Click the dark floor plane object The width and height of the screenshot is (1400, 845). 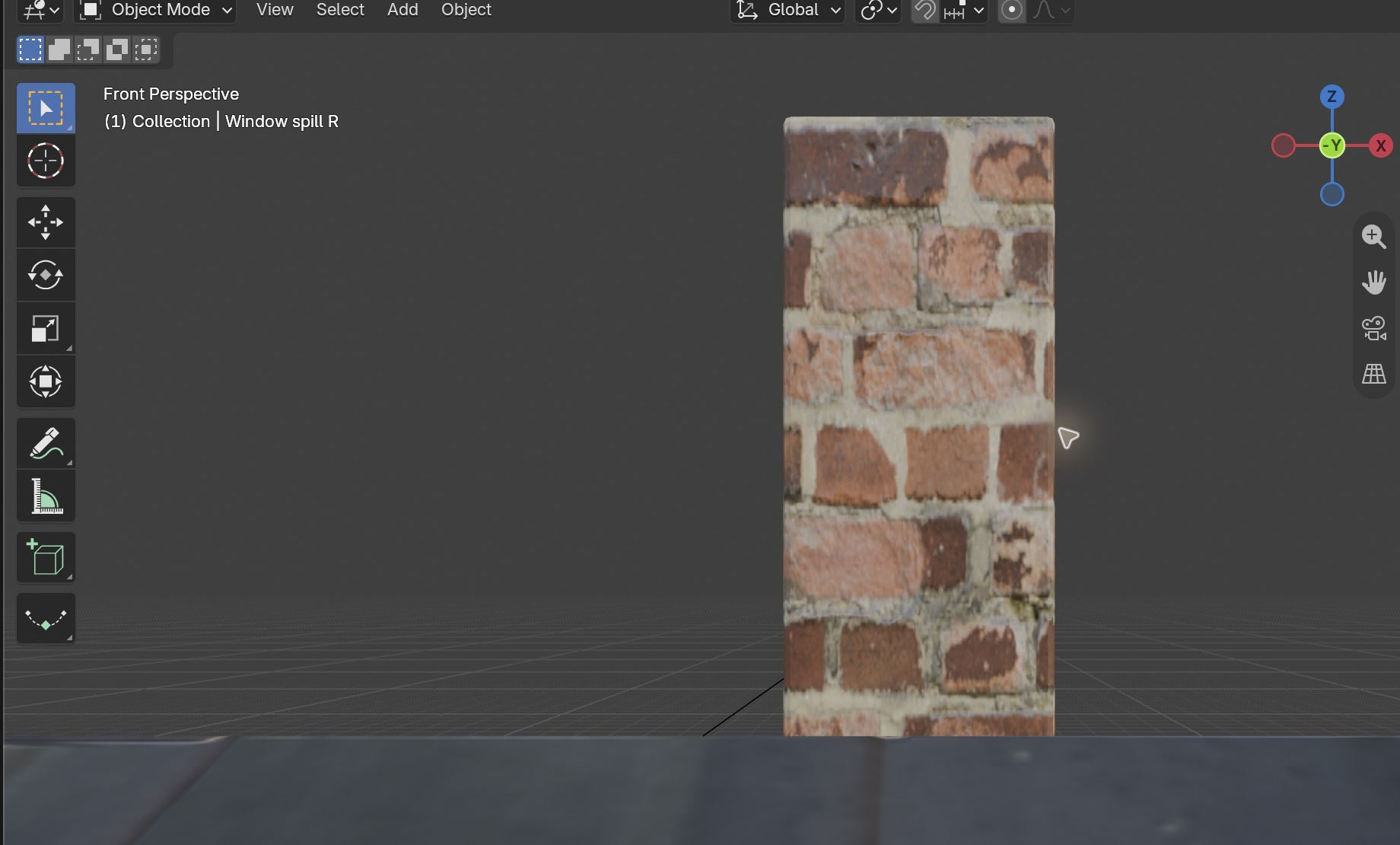coord(700,790)
